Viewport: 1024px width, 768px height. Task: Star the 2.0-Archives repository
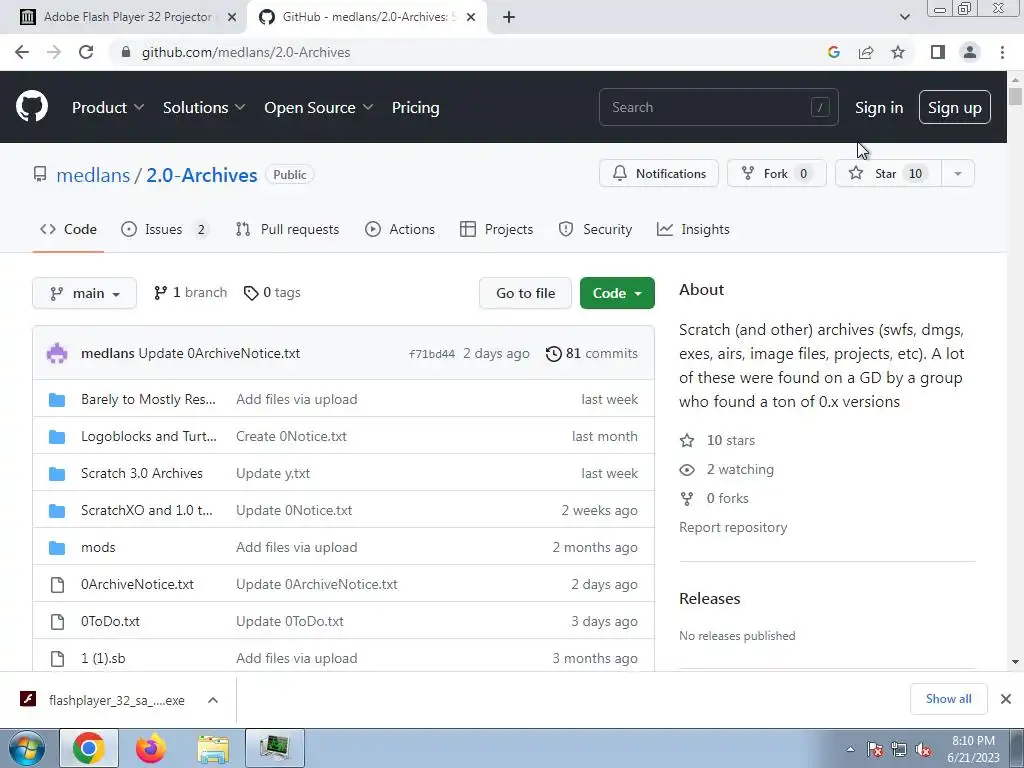[x=888, y=174]
